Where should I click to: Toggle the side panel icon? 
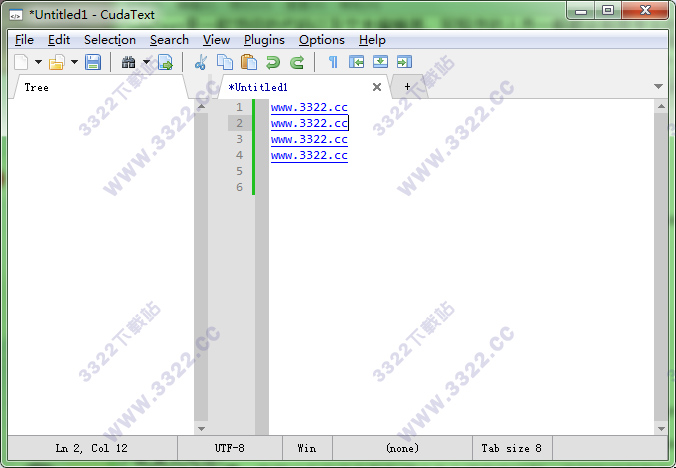click(357, 62)
